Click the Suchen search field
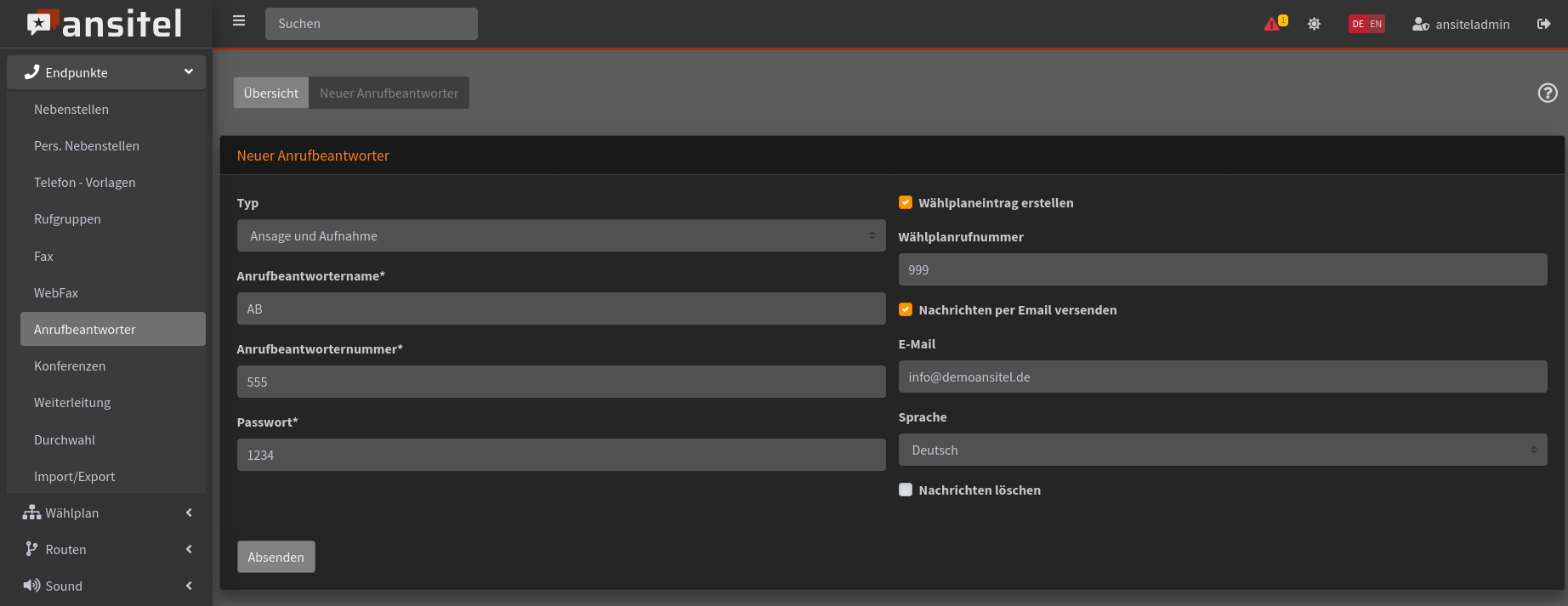Image resolution: width=1568 pixels, height=606 pixels. pyautogui.click(x=371, y=24)
